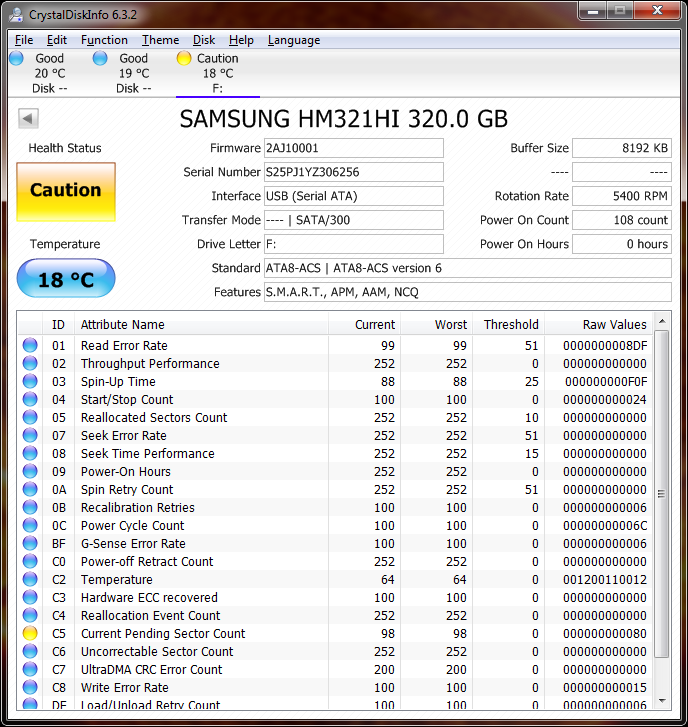
Task: Open the Help menu
Action: point(241,40)
